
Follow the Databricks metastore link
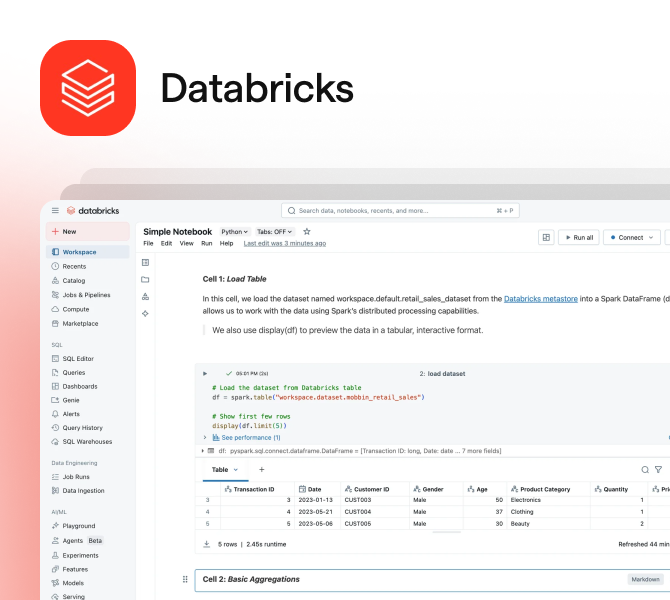[x=541, y=299]
